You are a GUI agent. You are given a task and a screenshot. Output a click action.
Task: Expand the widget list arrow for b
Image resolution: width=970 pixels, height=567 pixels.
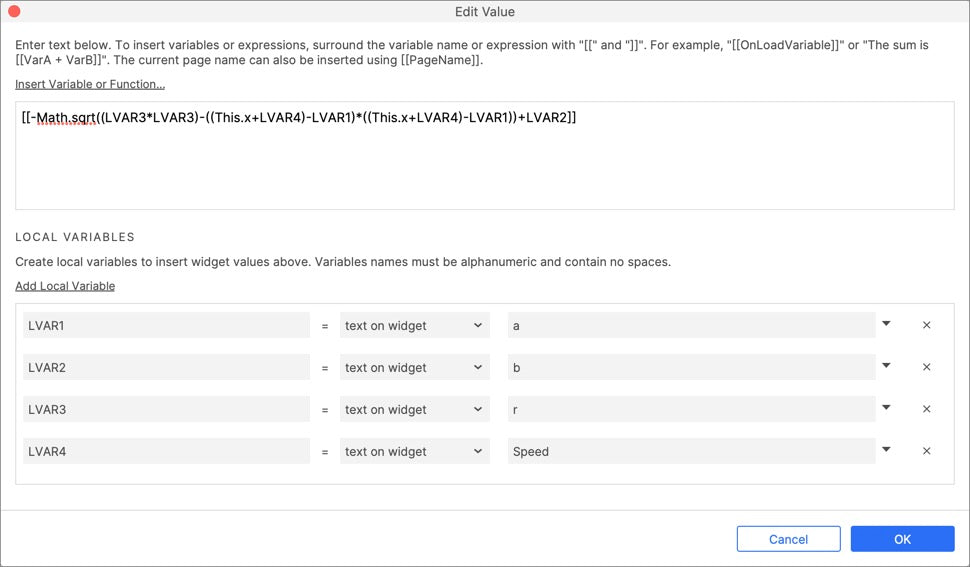(x=886, y=366)
